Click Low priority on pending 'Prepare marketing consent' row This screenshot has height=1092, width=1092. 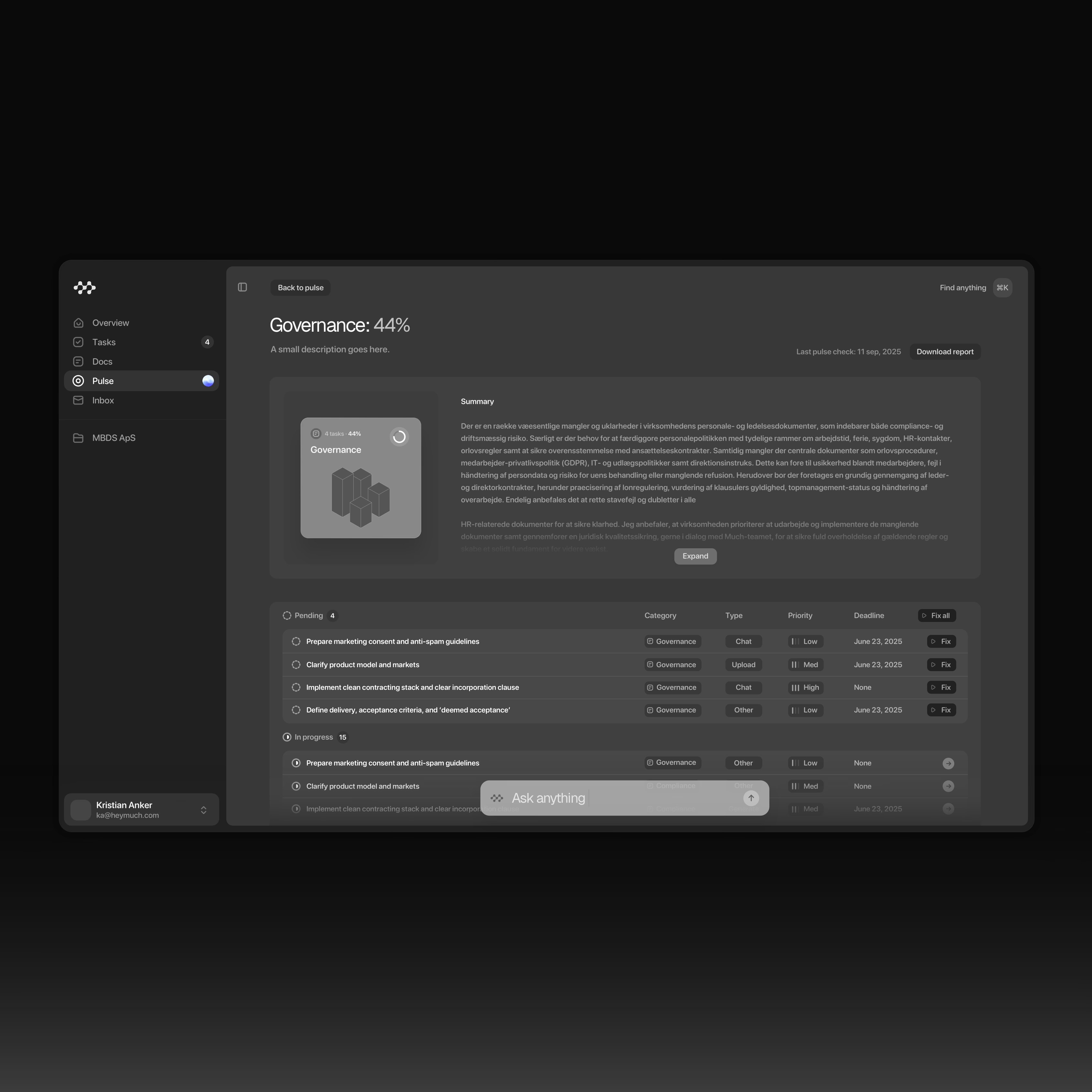(806, 641)
